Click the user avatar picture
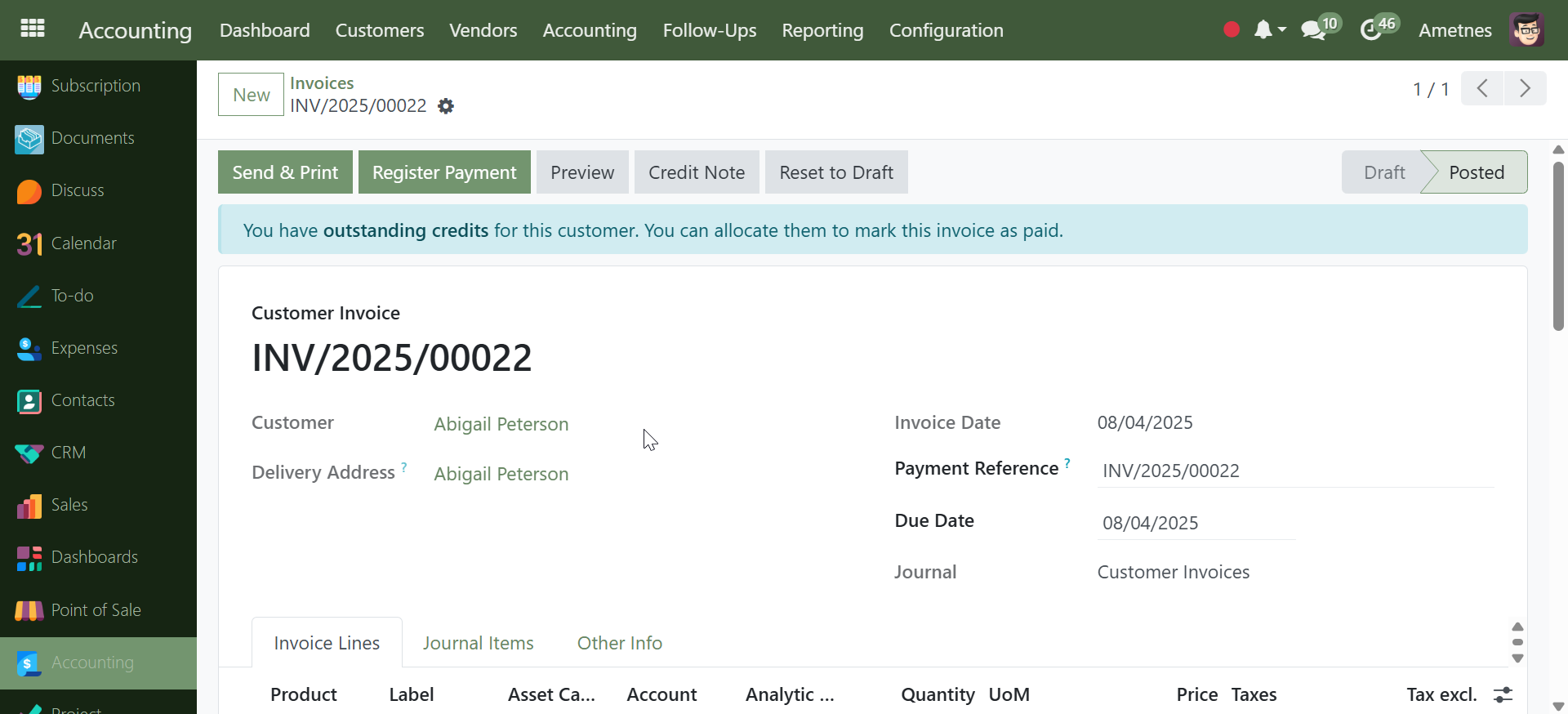Viewport: 1568px width, 714px height. [1526, 30]
